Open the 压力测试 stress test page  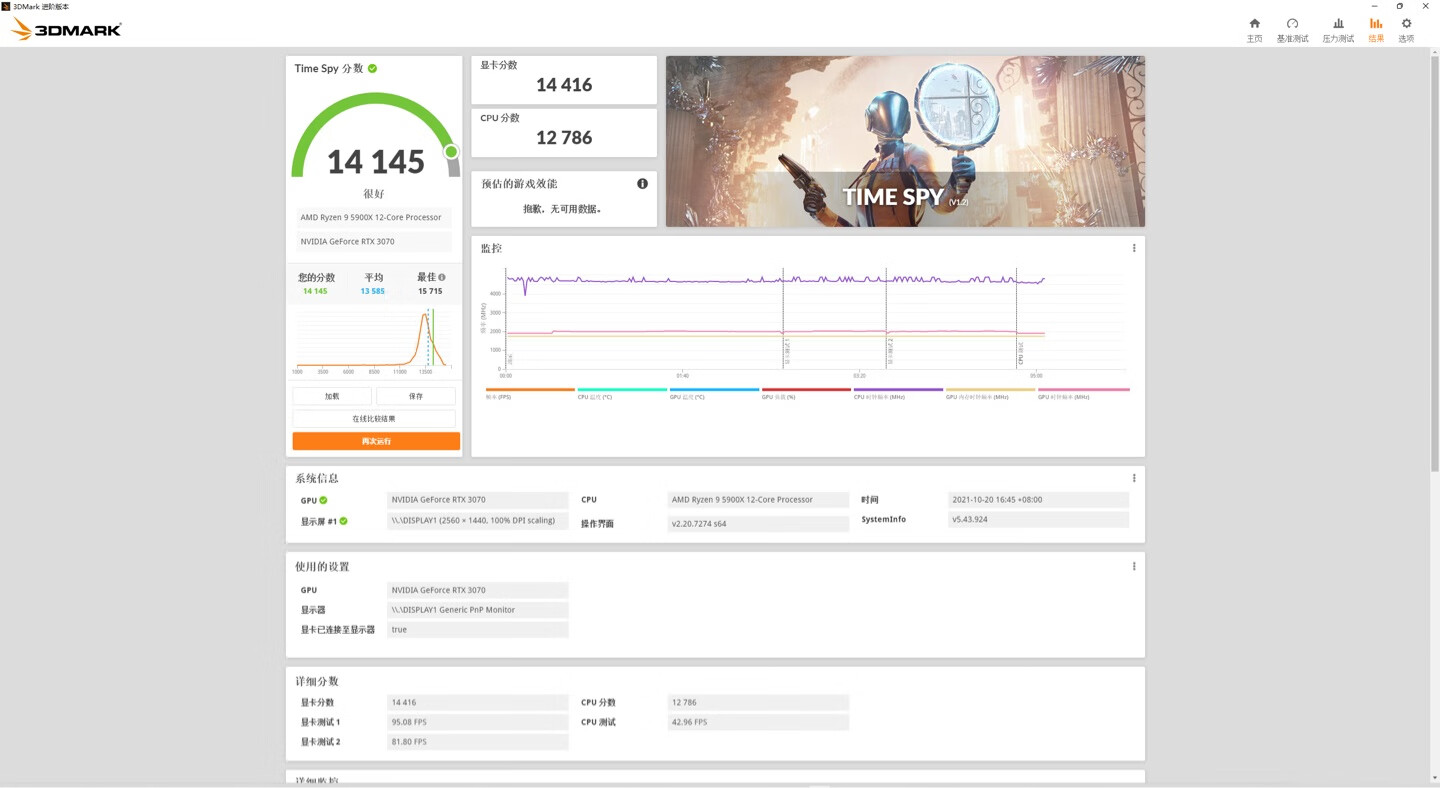coord(1337,28)
